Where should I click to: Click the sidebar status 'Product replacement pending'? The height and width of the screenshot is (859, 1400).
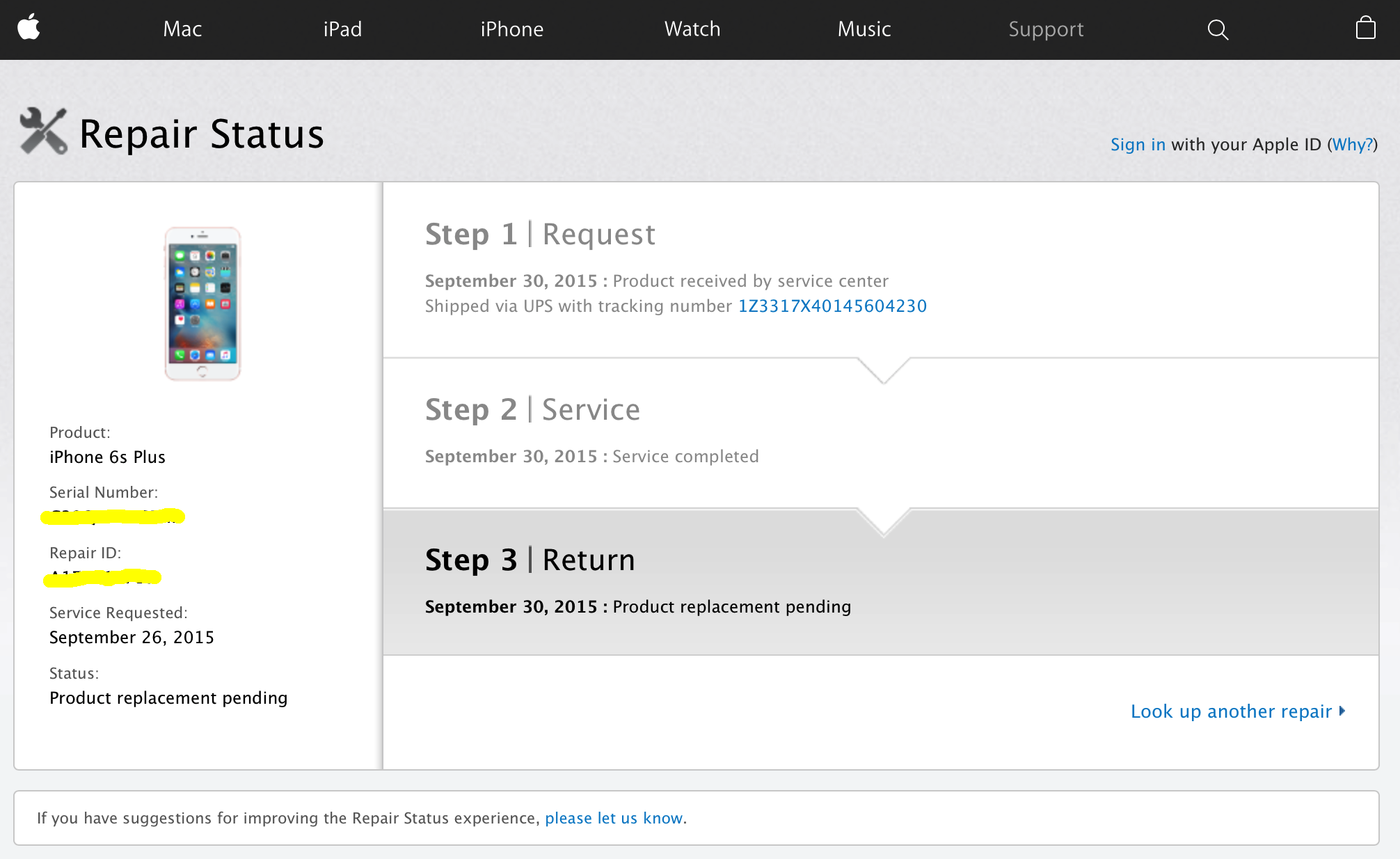click(168, 698)
